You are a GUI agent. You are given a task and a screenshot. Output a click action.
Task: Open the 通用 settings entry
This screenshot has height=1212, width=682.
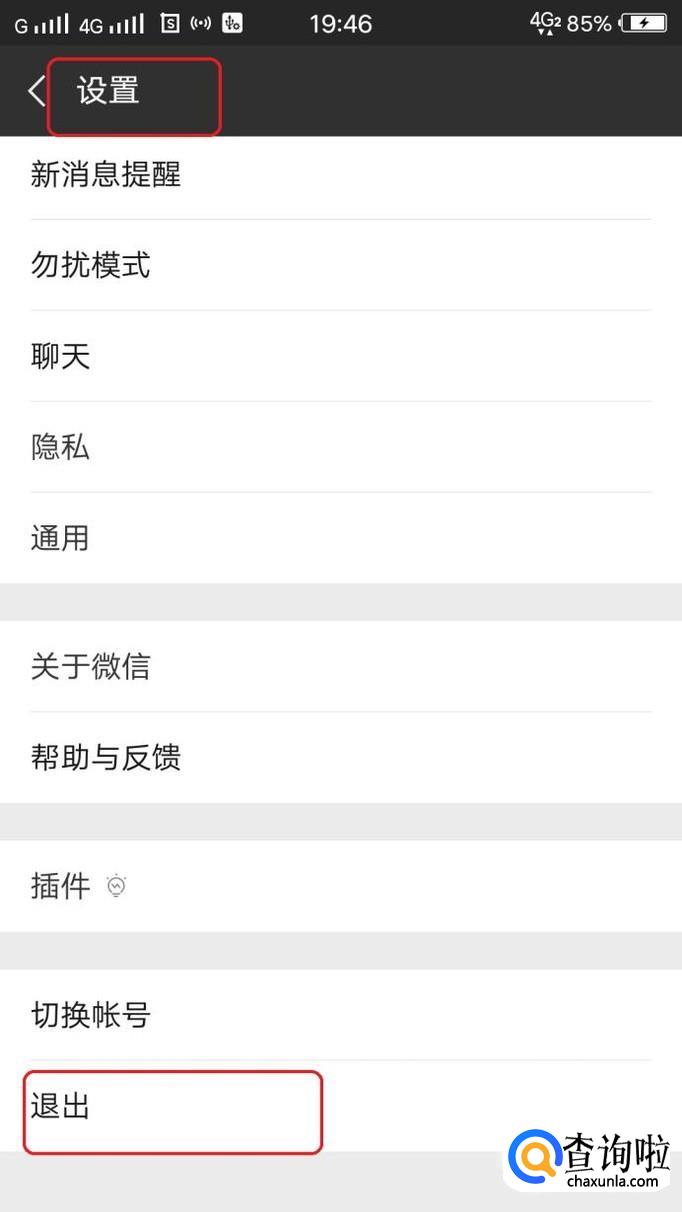tap(61, 538)
